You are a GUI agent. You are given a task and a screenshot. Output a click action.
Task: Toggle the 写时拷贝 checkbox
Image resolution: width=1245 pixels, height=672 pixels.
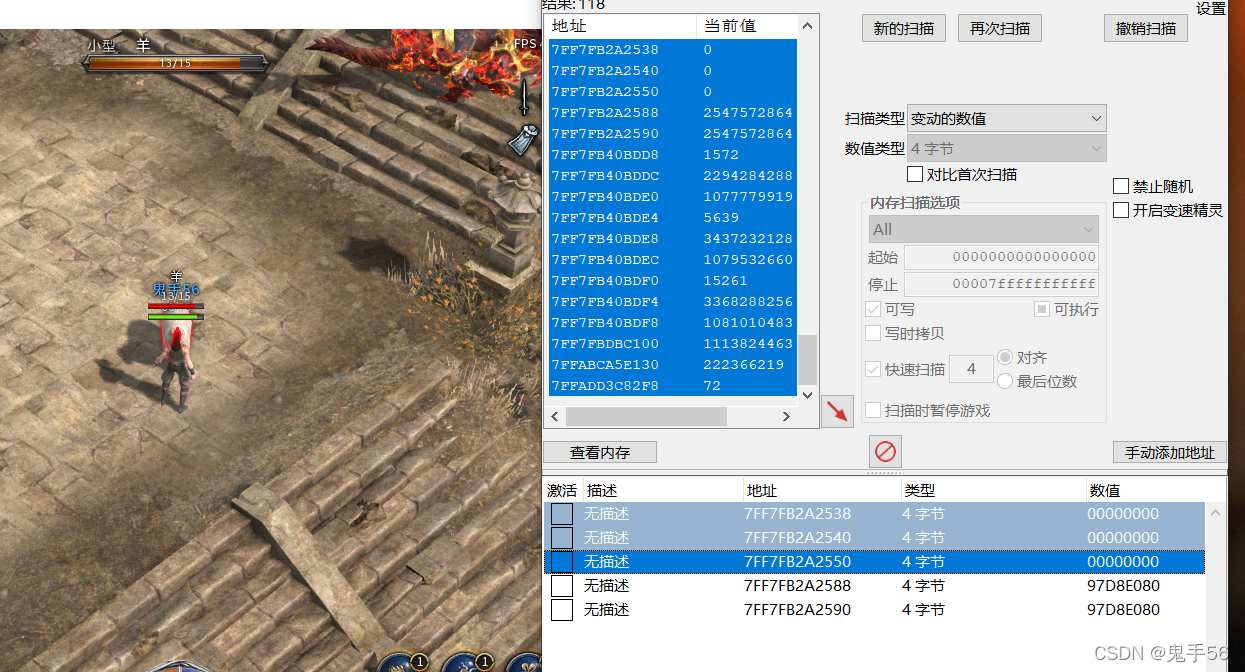point(873,333)
